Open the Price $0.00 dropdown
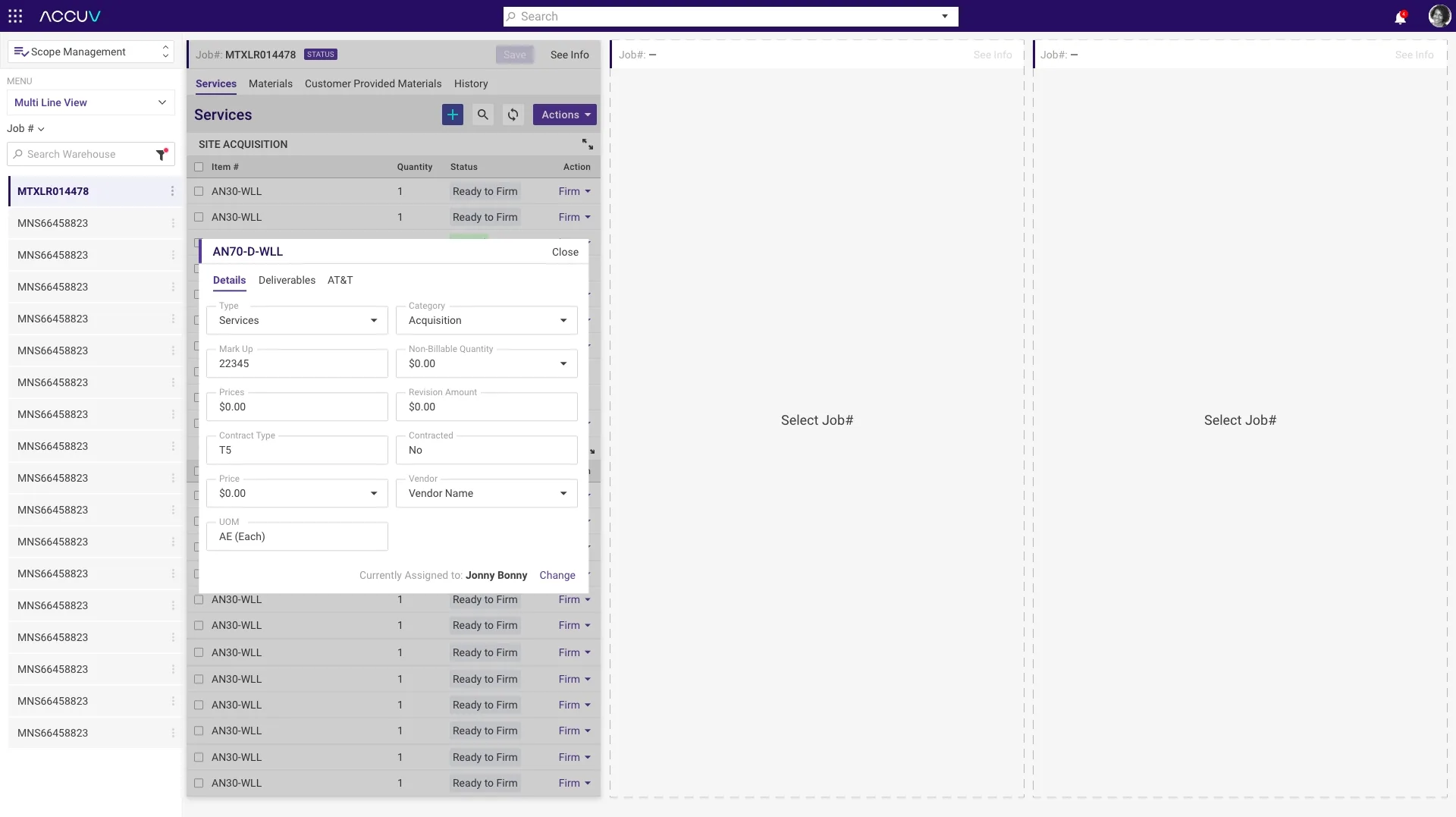1456x817 pixels. tap(297, 493)
